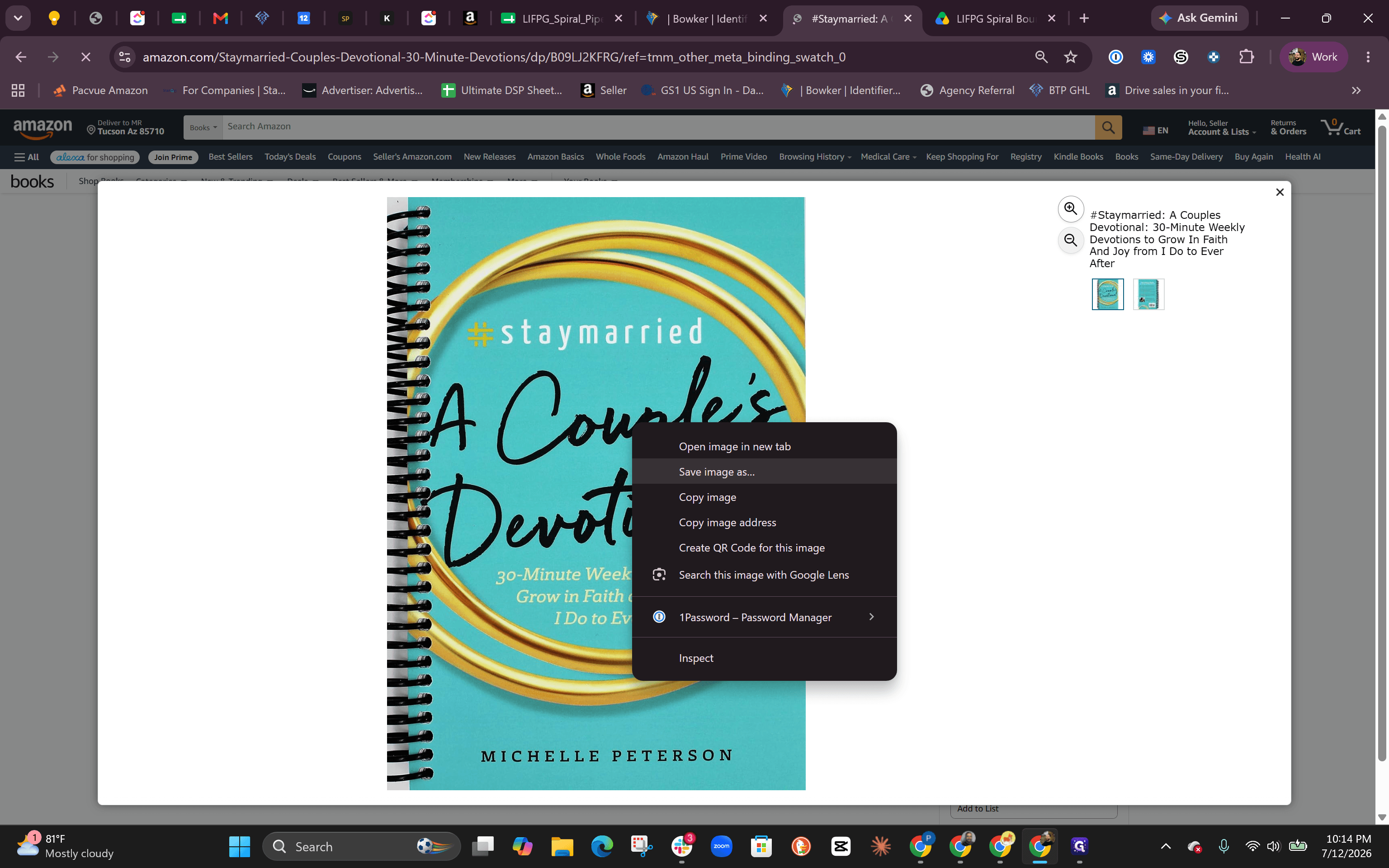Select the front cover thumbnail
Viewport: 1389px width, 868px height.
(x=1107, y=294)
